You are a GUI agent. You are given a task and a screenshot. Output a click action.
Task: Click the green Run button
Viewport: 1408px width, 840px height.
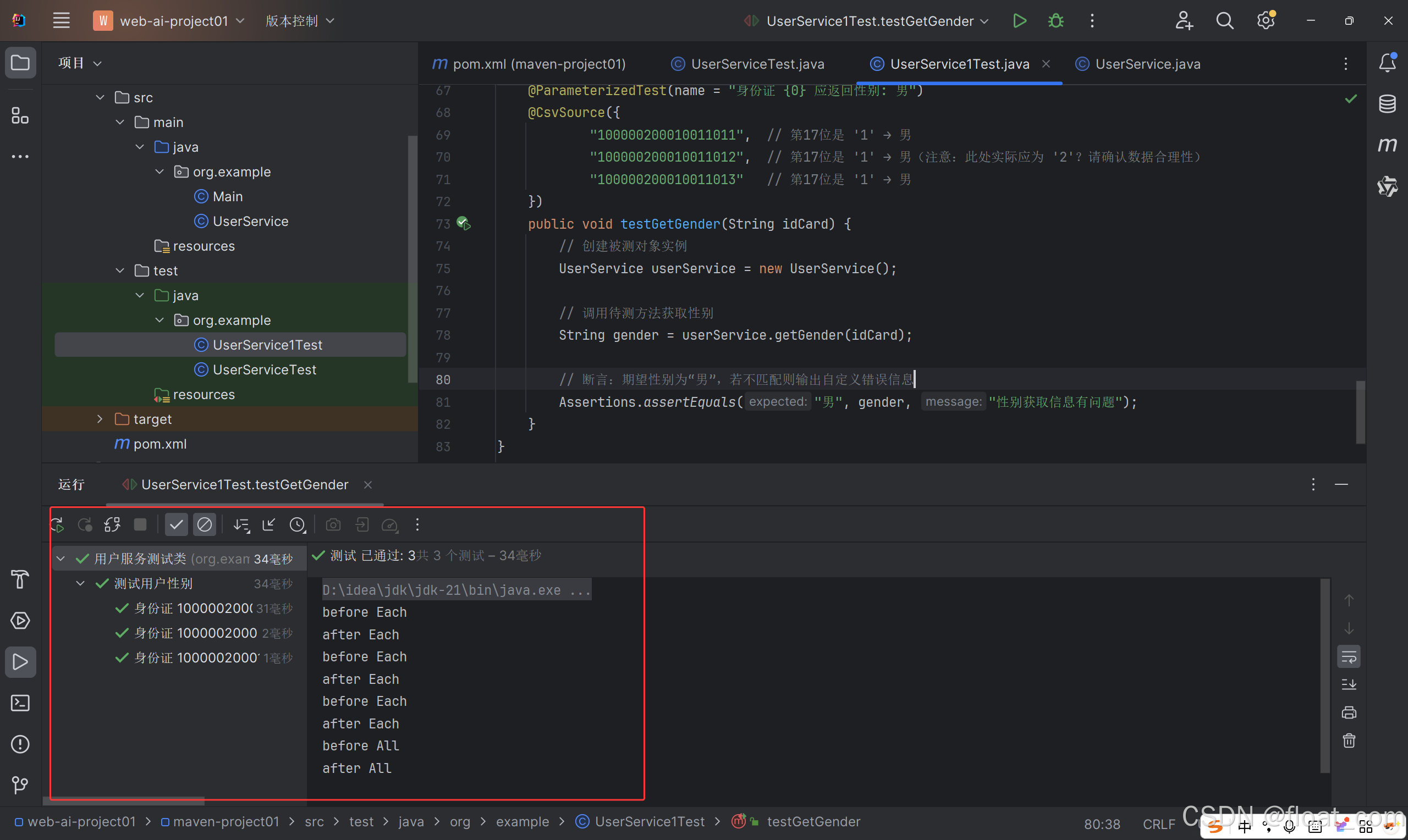tap(1019, 21)
